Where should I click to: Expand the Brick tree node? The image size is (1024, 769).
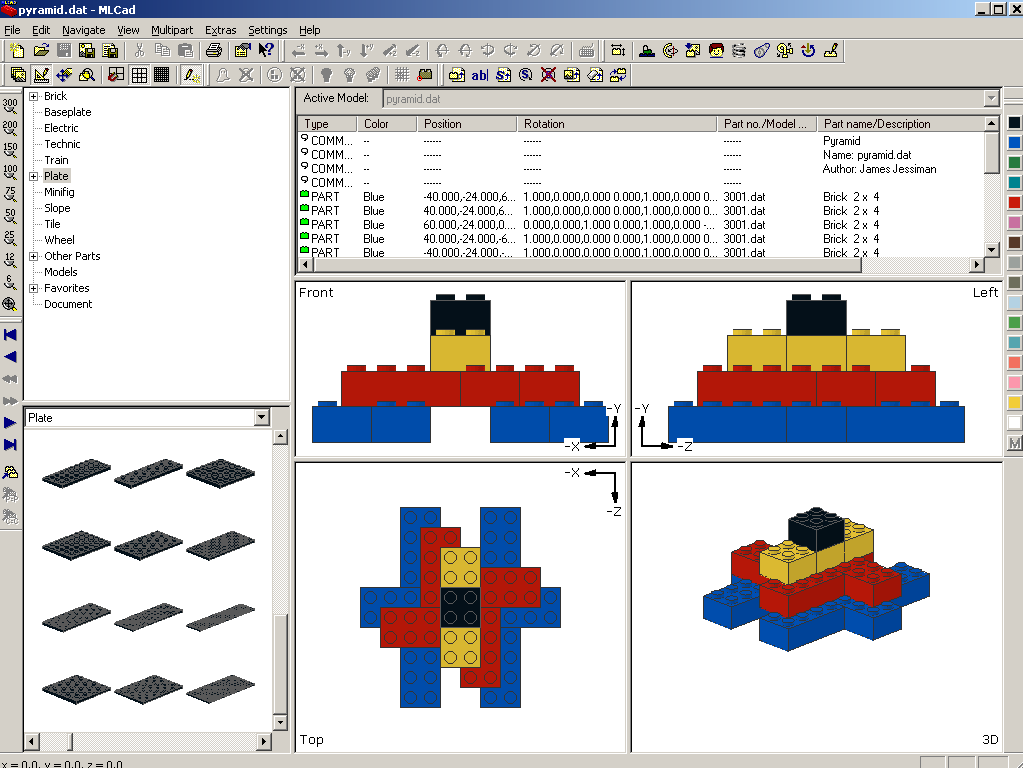coord(33,96)
